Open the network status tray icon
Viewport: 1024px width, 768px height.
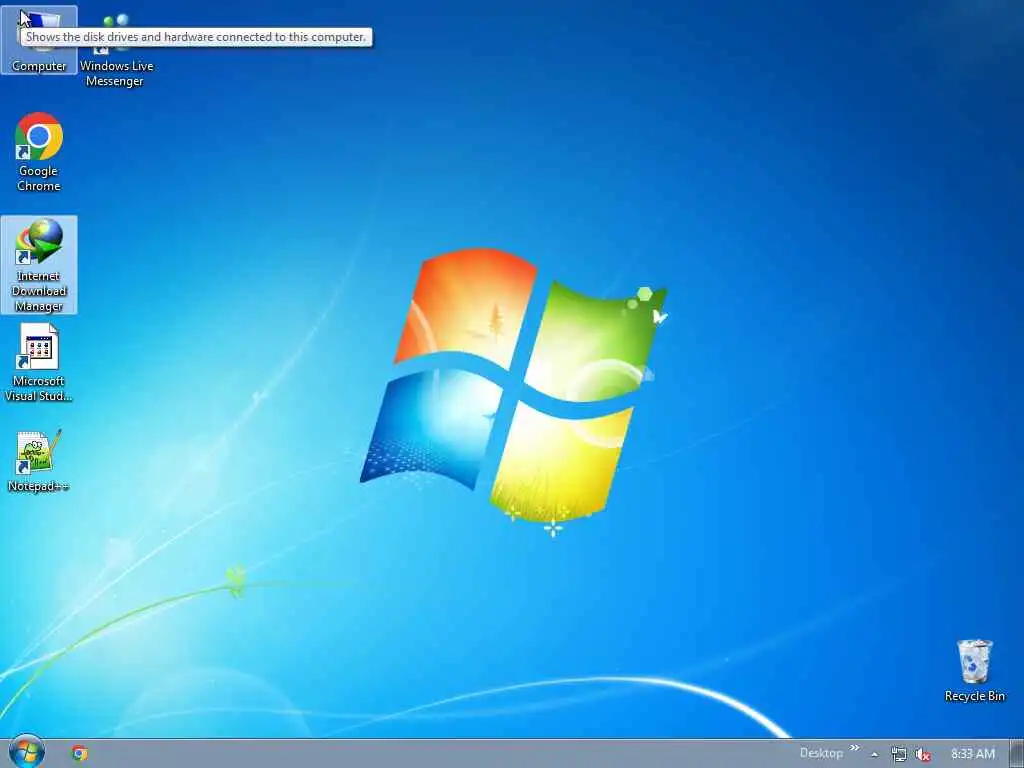click(899, 754)
